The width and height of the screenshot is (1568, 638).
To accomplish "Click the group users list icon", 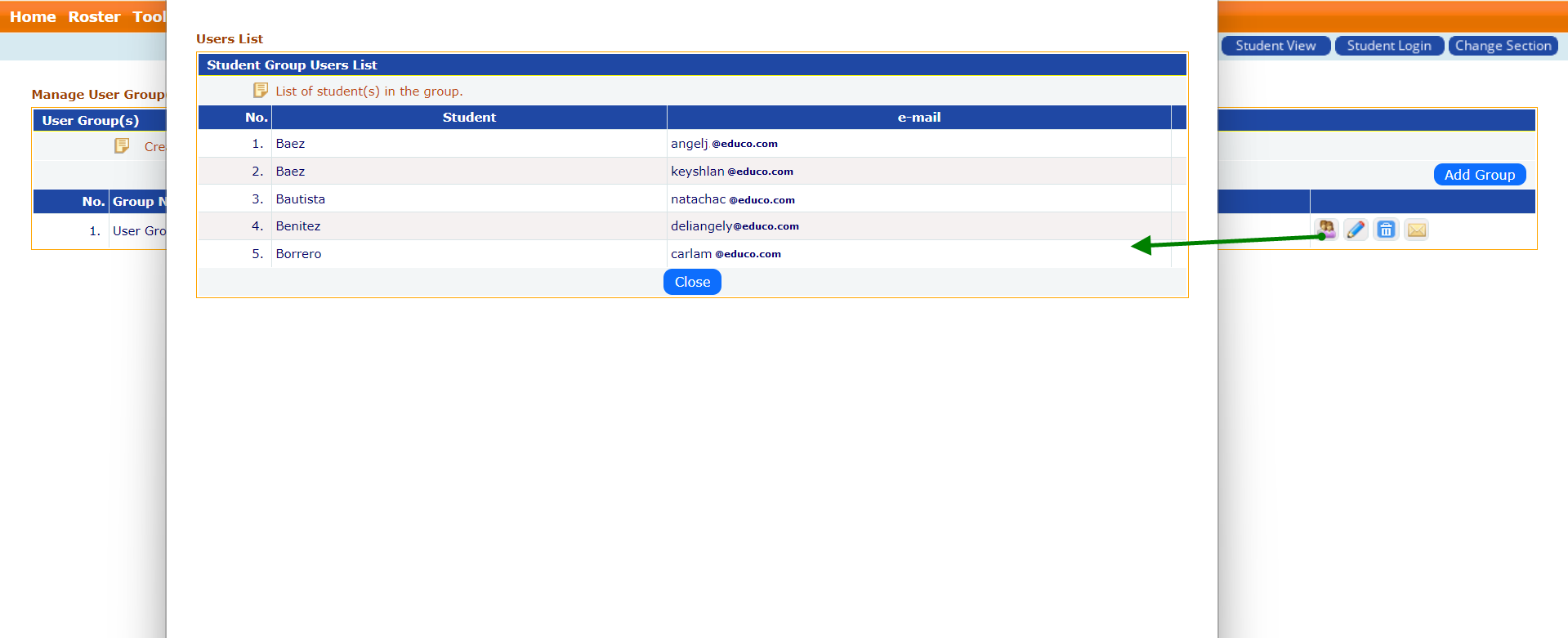I will 1326,230.
